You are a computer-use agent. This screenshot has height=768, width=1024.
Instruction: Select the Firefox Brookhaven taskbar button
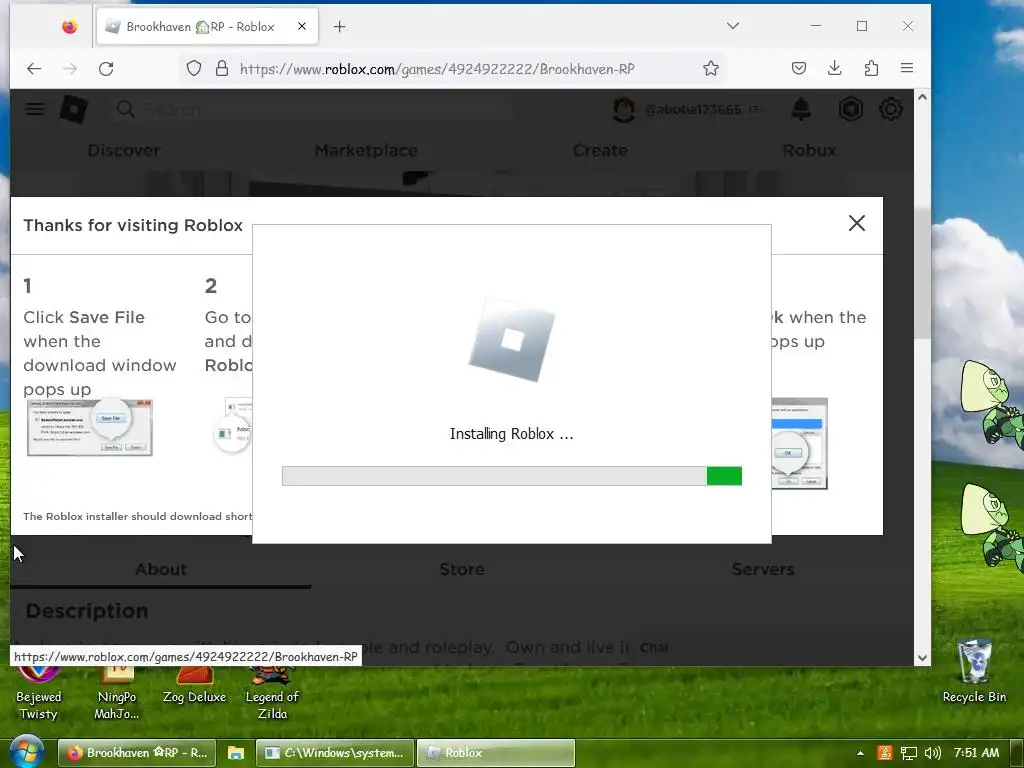coord(137,753)
